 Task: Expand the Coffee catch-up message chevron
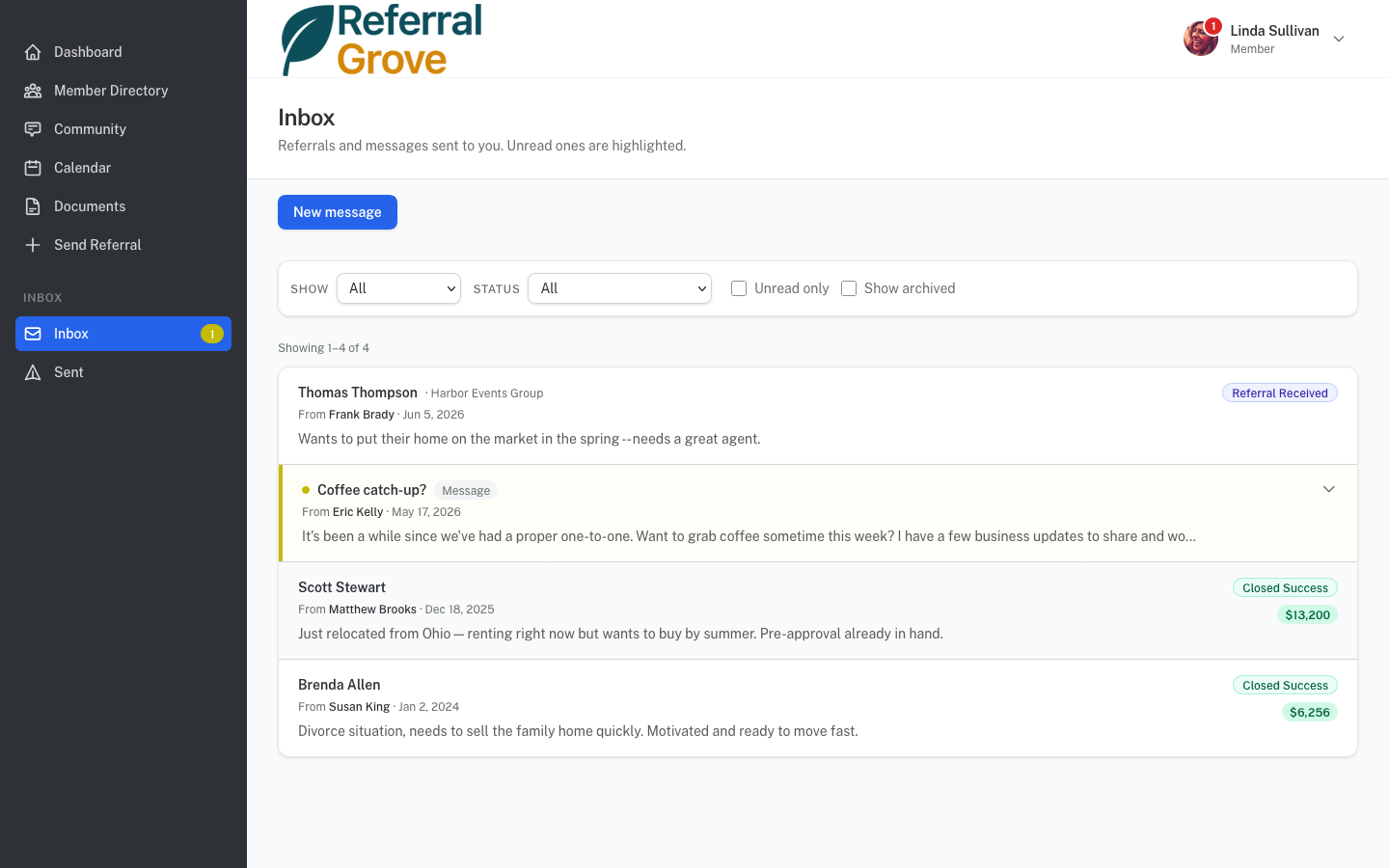(x=1328, y=489)
